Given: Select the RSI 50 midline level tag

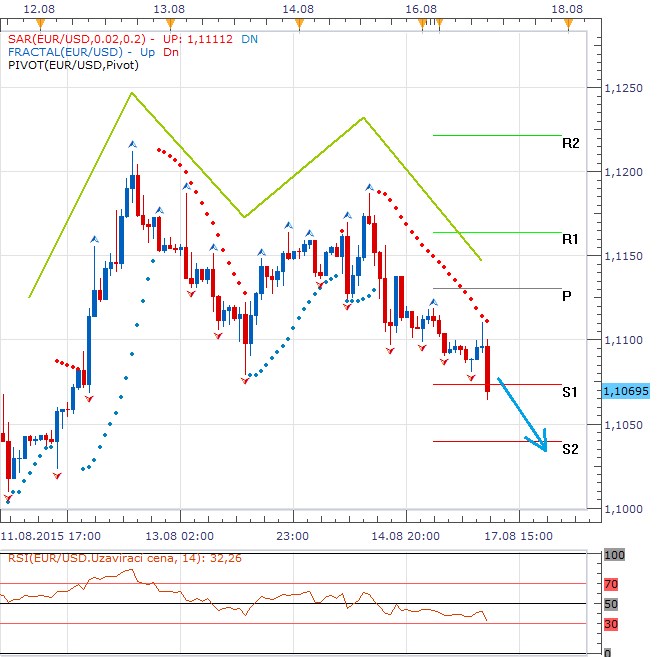Looking at the screenshot, I should click(611, 604).
